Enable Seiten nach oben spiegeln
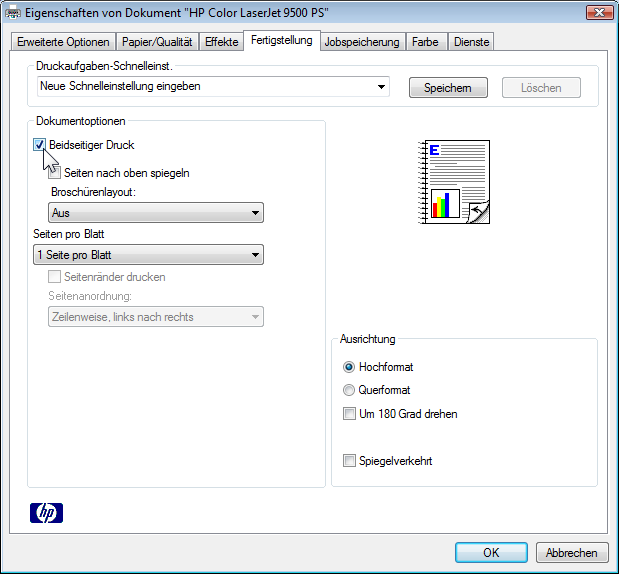Image resolution: width=619 pixels, height=574 pixels. coord(55,172)
